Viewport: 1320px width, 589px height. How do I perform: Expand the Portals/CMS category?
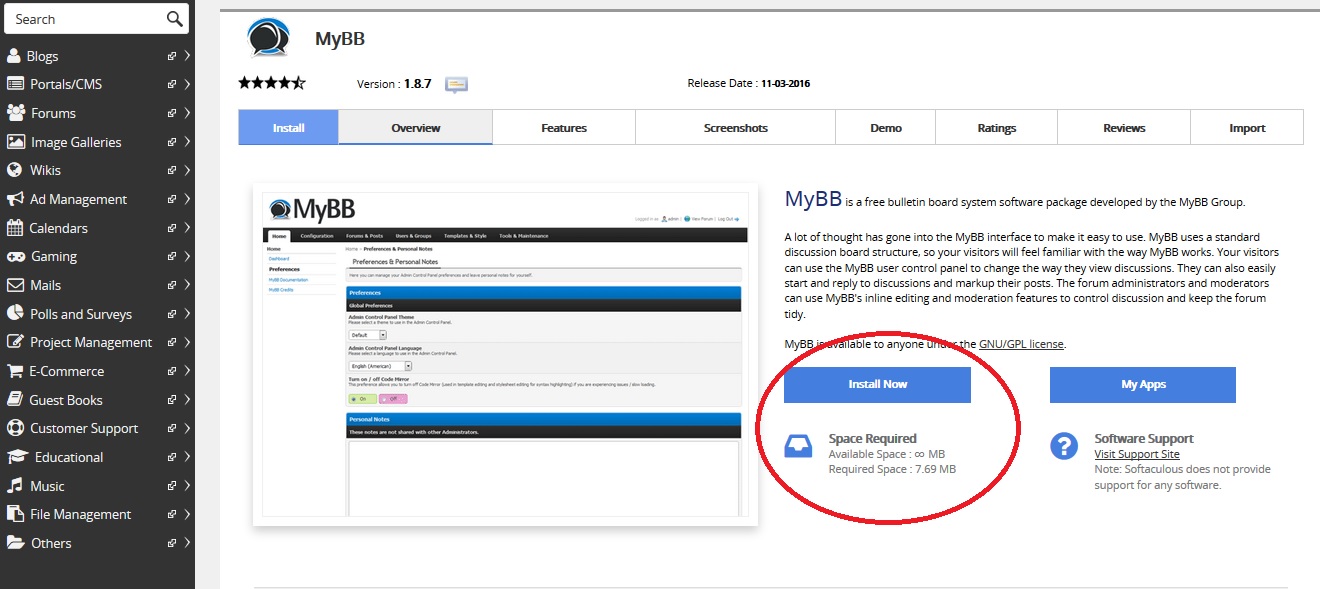[187, 85]
